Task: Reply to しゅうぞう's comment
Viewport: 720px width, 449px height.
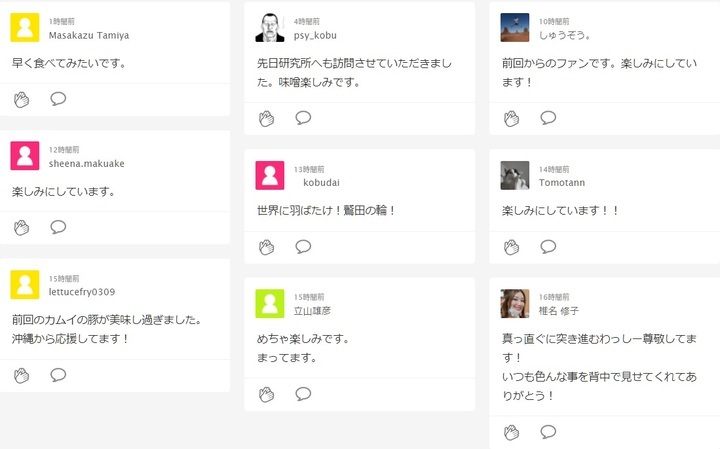Action: 548,118
